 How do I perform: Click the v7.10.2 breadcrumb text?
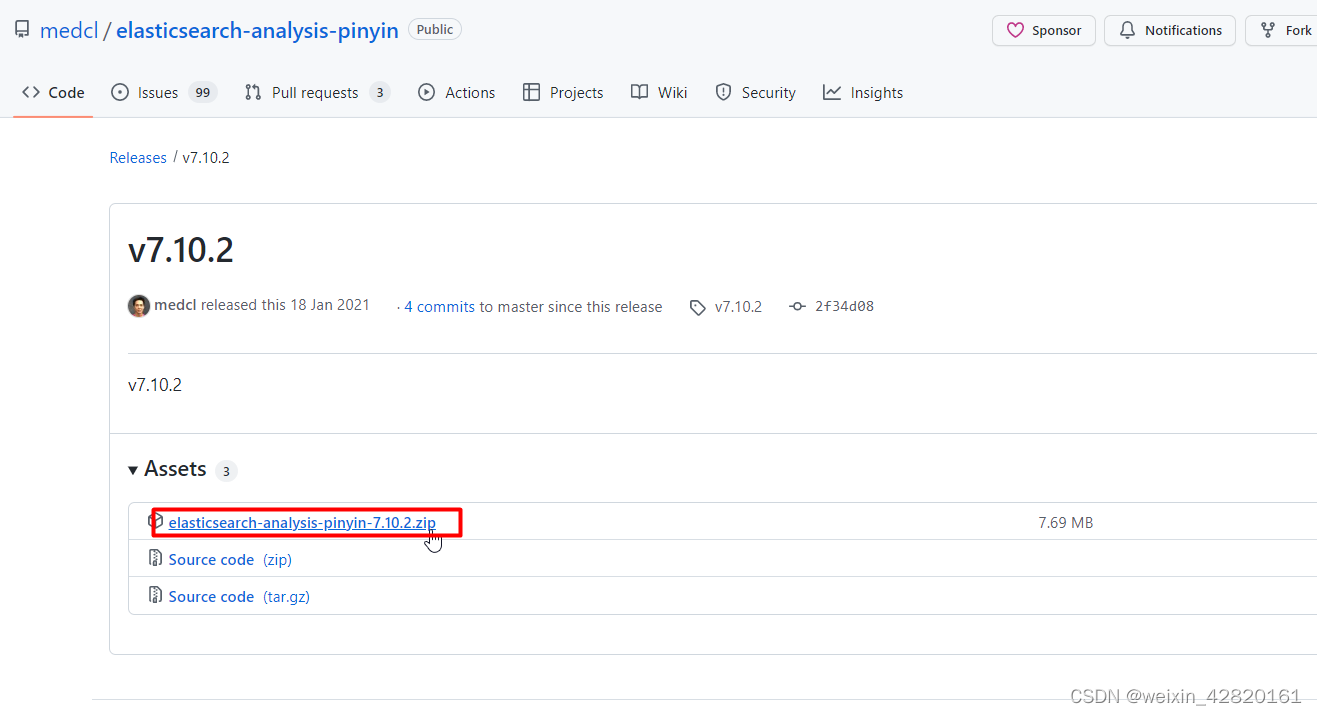206,158
